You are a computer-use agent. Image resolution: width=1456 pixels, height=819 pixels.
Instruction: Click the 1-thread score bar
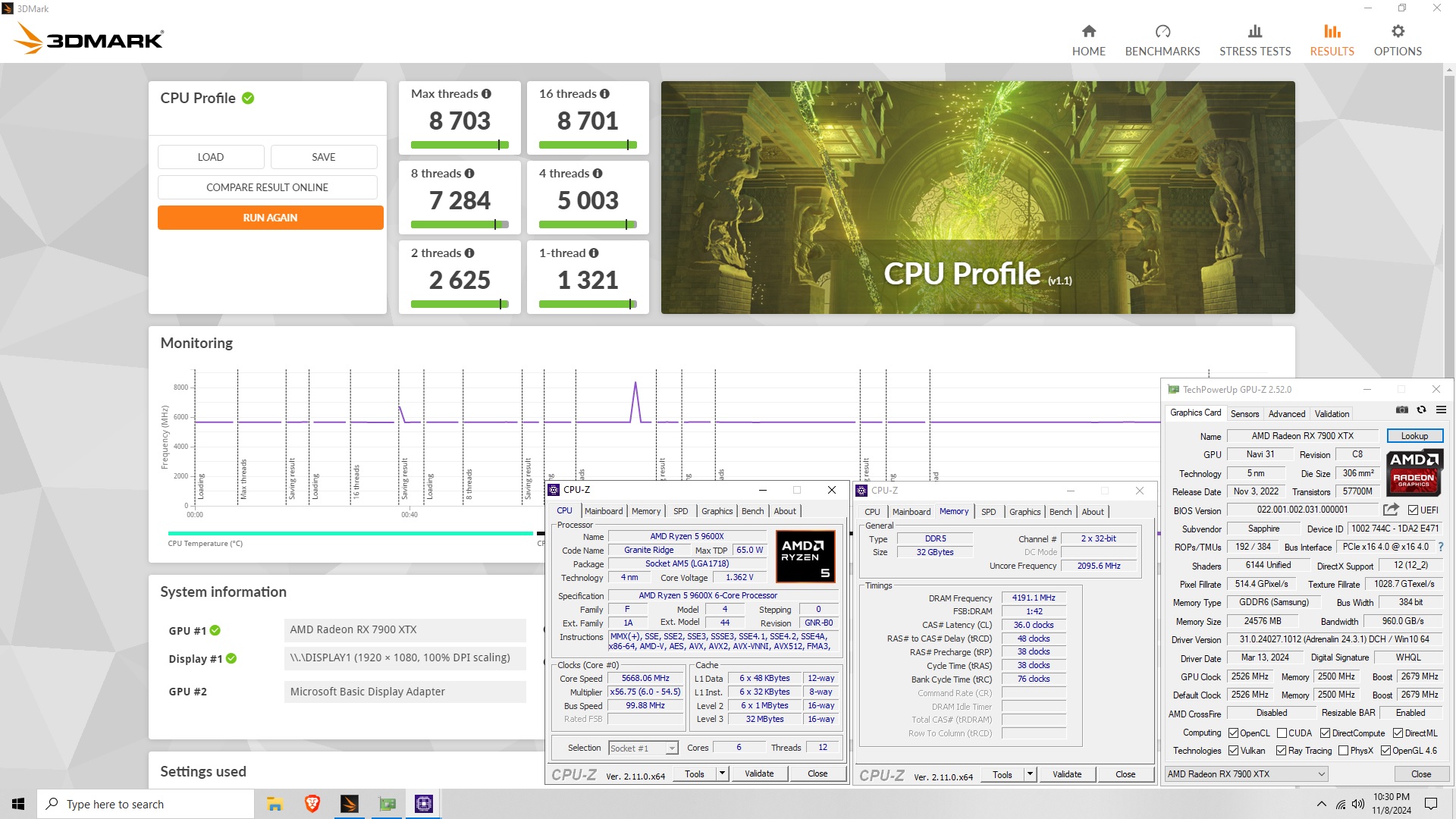coord(588,304)
